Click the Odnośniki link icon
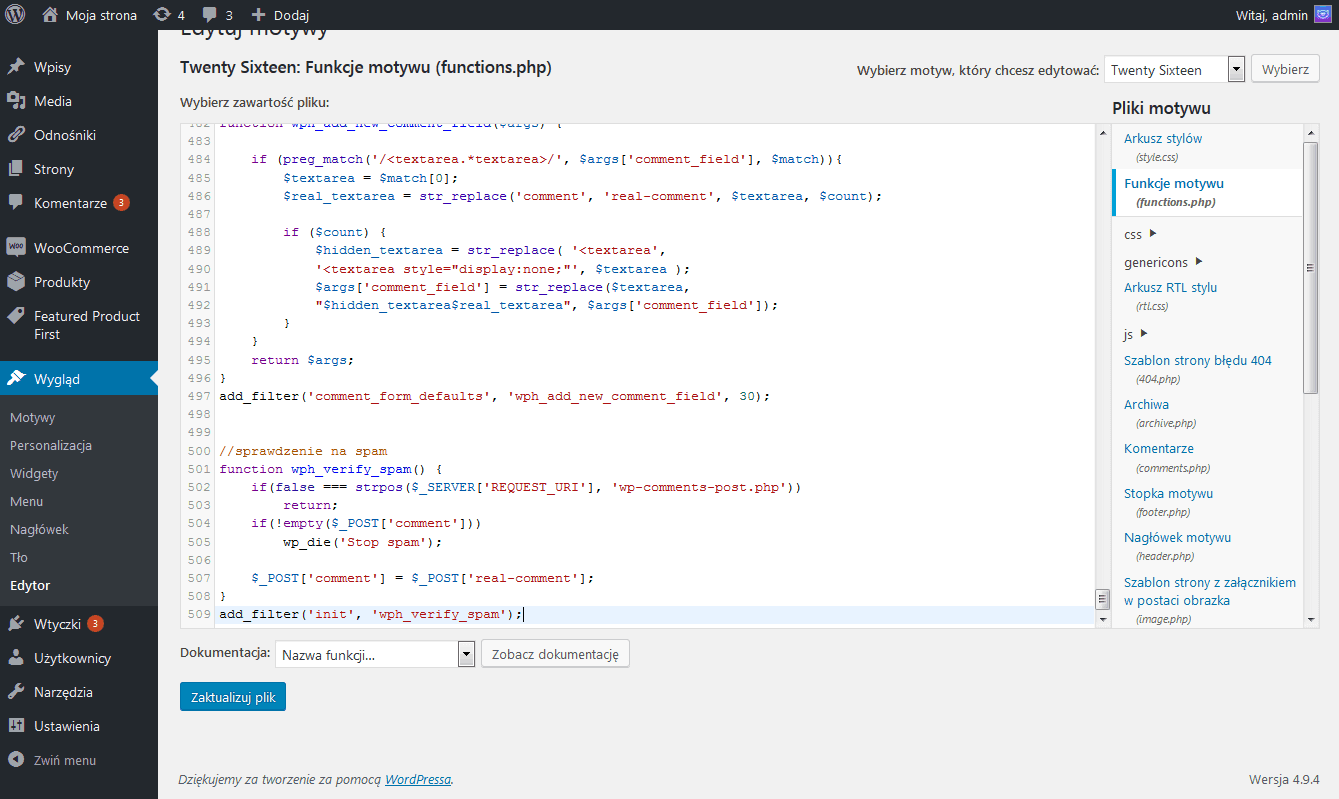The width and height of the screenshot is (1339, 799). click(x=16, y=135)
